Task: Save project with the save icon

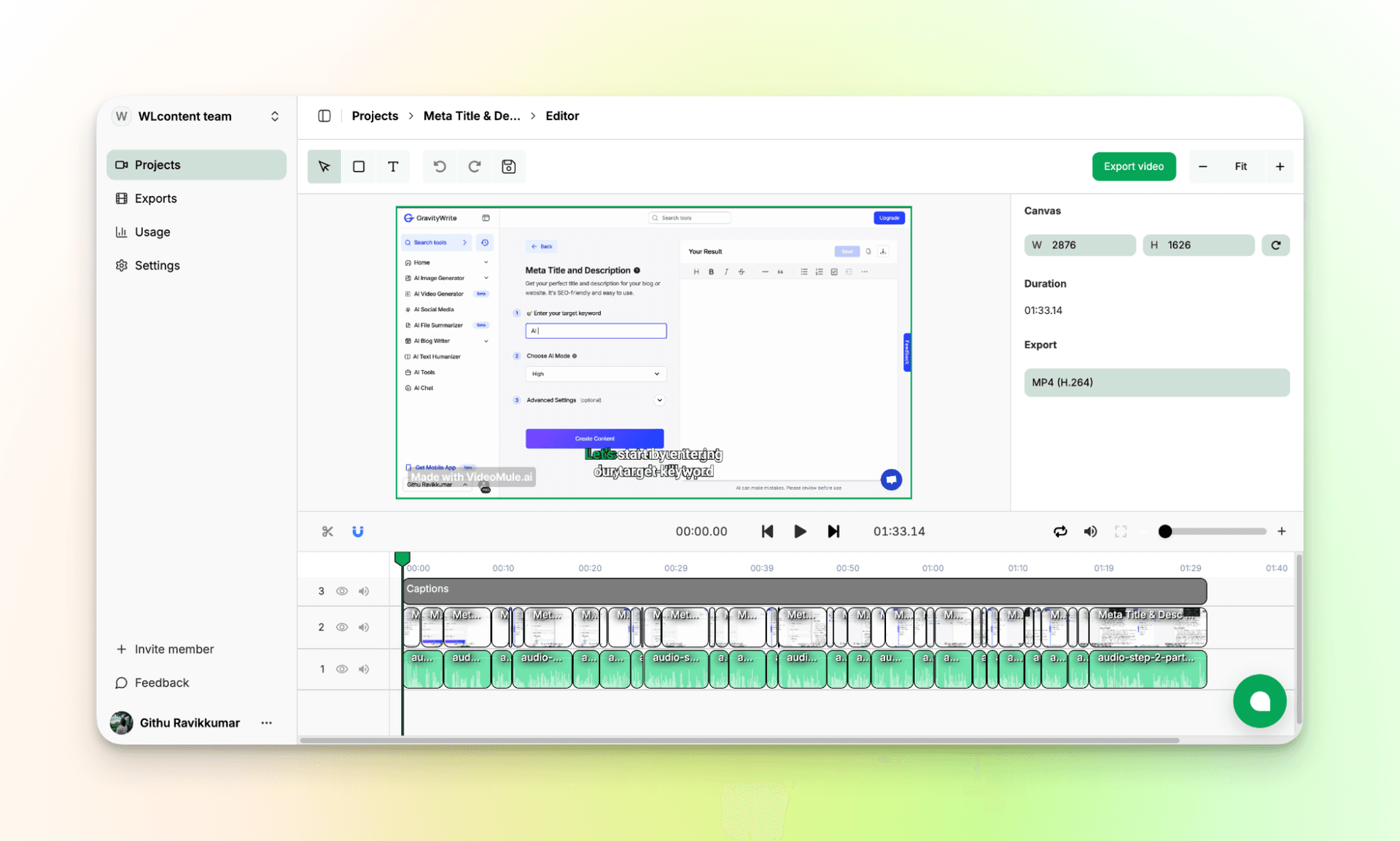Action: (x=509, y=166)
